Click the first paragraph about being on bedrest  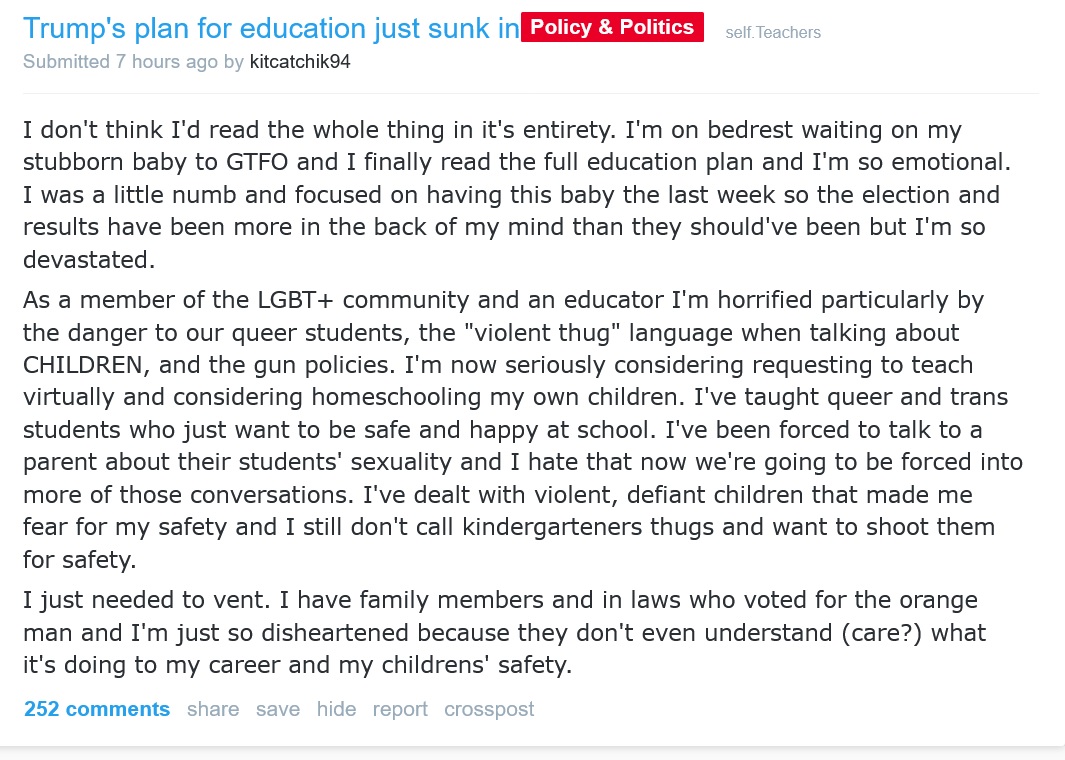pos(500,194)
